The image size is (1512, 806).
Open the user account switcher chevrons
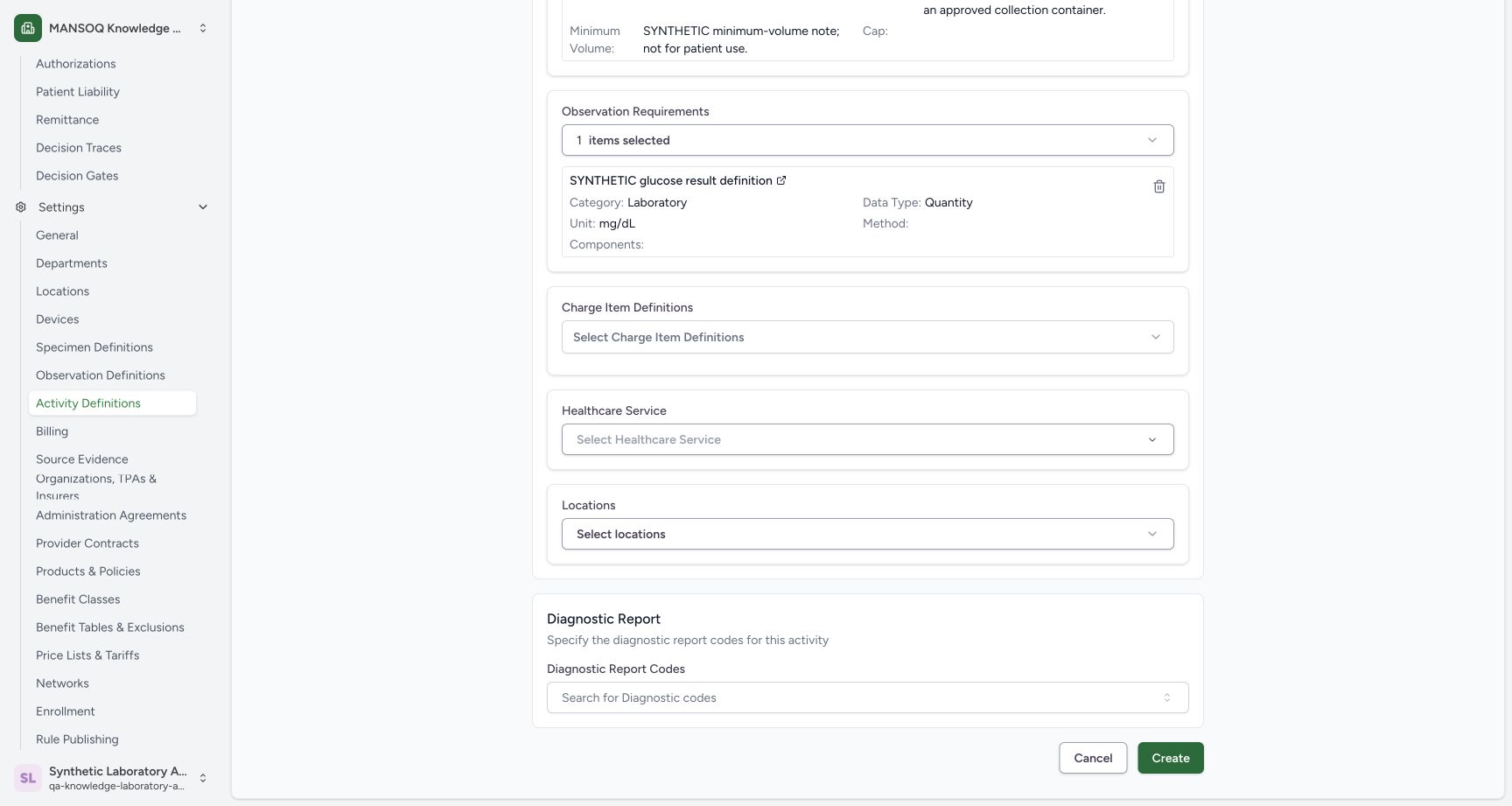tap(203, 777)
